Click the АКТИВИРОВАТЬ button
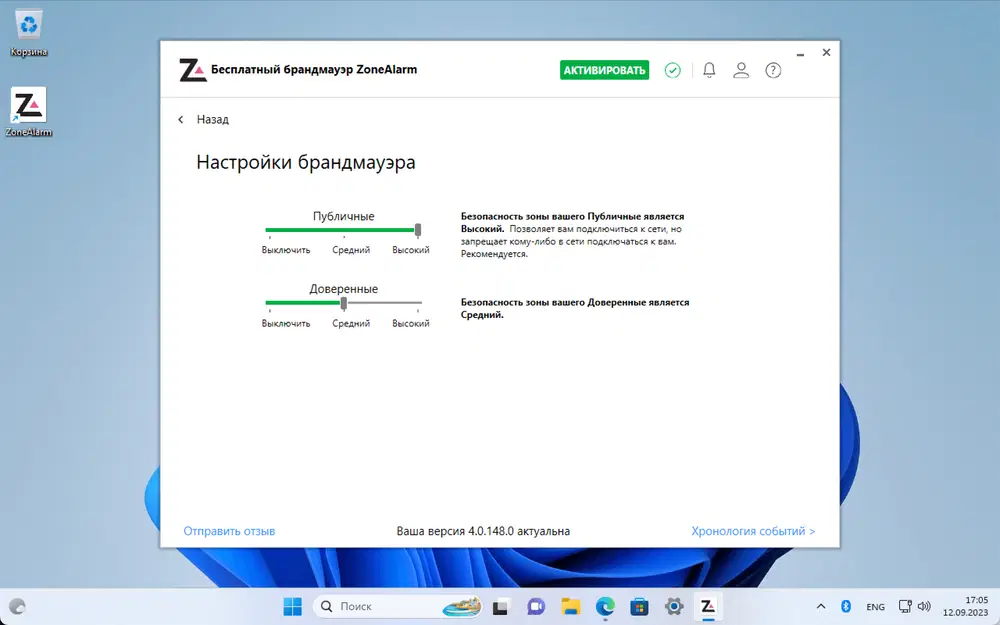Viewport: 1000px width, 625px height. click(x=604, y=70)
